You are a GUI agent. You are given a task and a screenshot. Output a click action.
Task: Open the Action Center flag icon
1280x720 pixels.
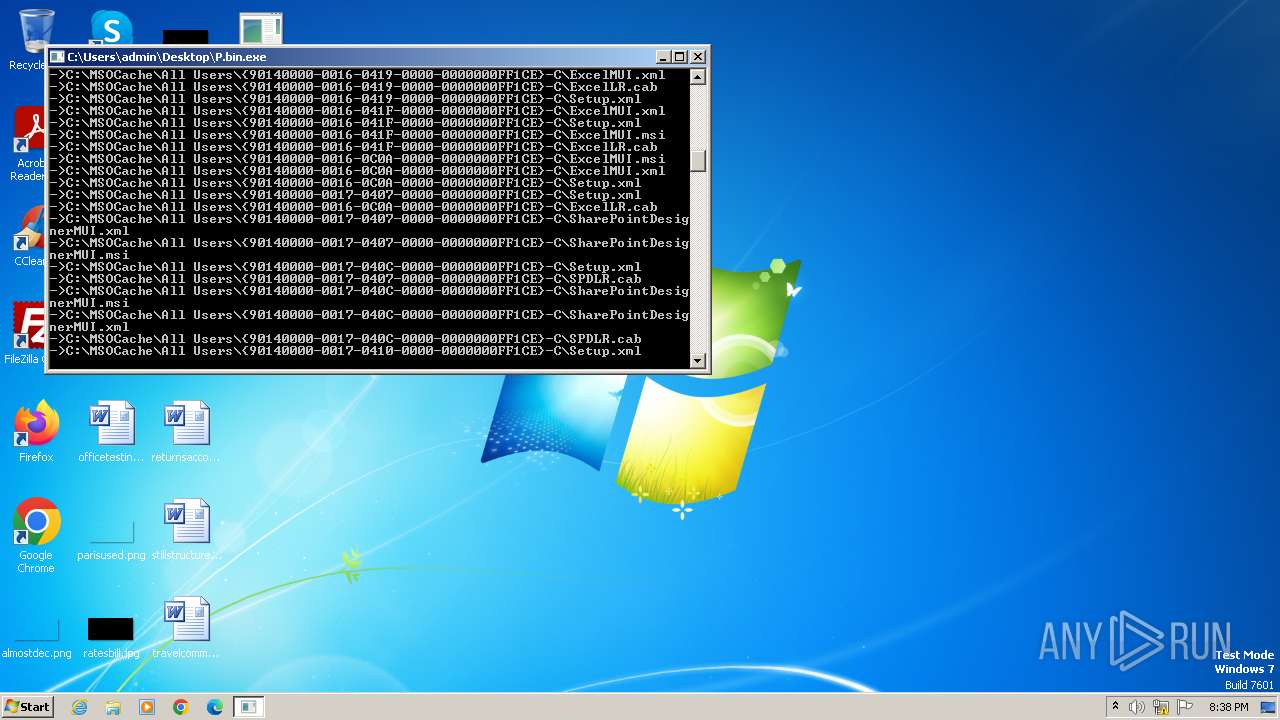point(1185,707)
